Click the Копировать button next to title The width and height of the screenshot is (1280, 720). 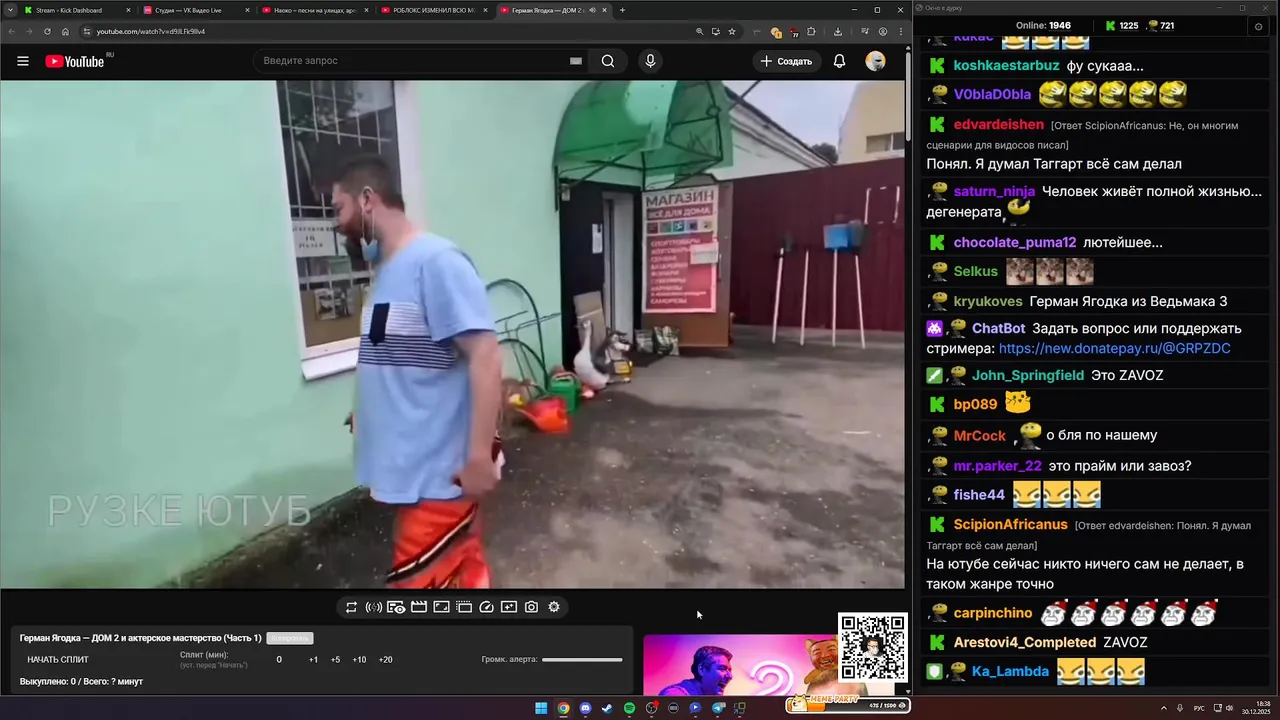point(290,638)
